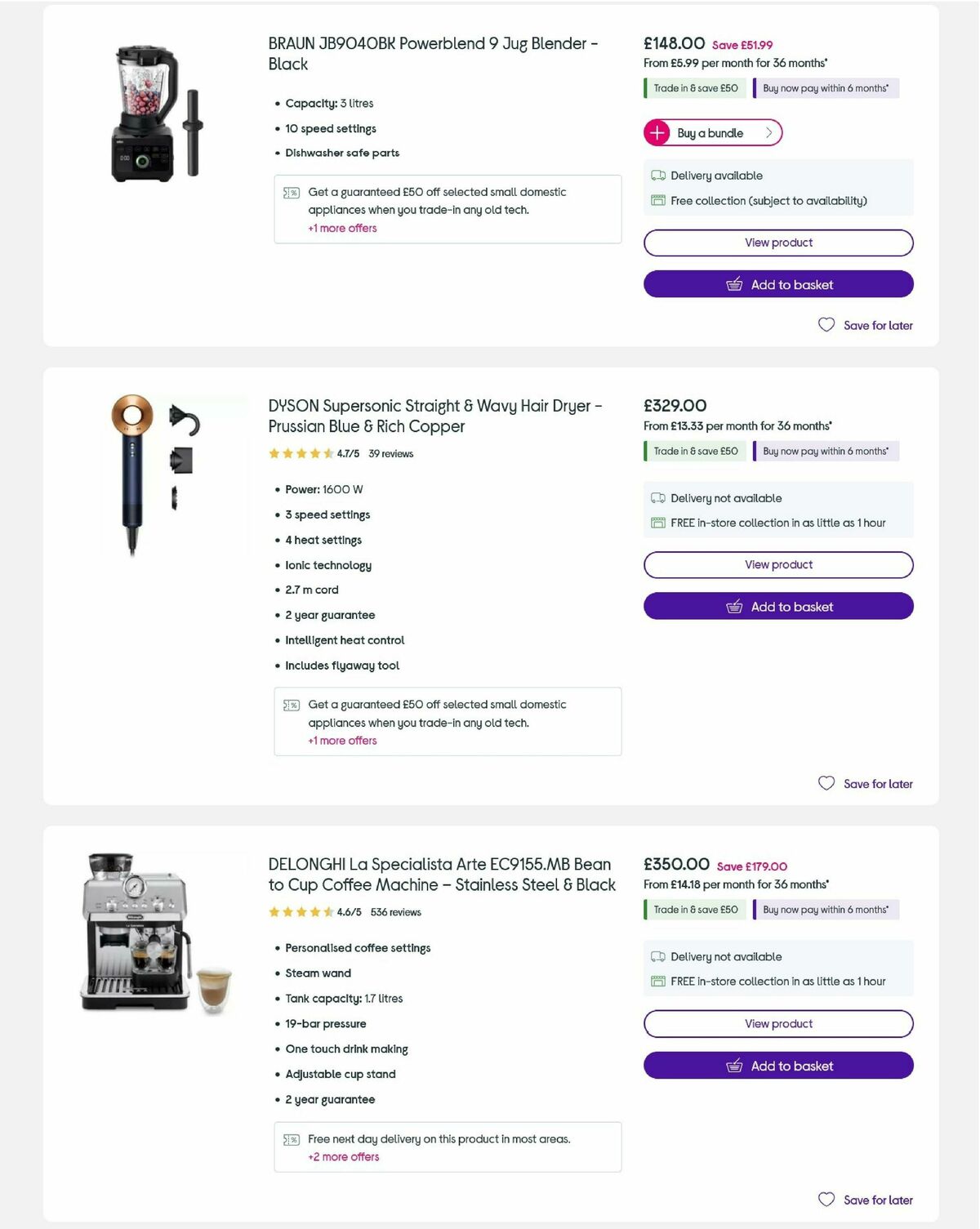Click the offer icon next to next day delivery text
980x1229 pixels.
[290, 1139]
